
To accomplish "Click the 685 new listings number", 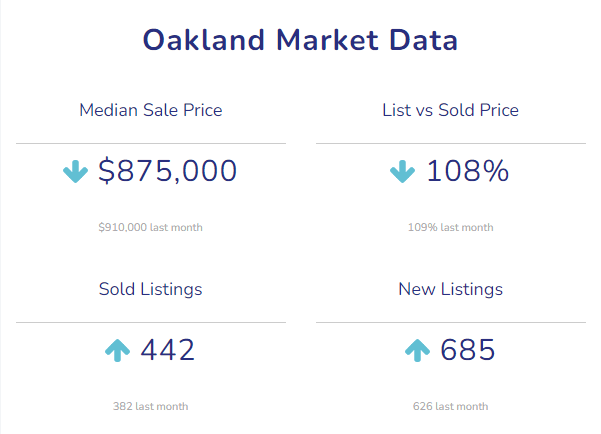I will pyautogui.click(x=467, y=350).
